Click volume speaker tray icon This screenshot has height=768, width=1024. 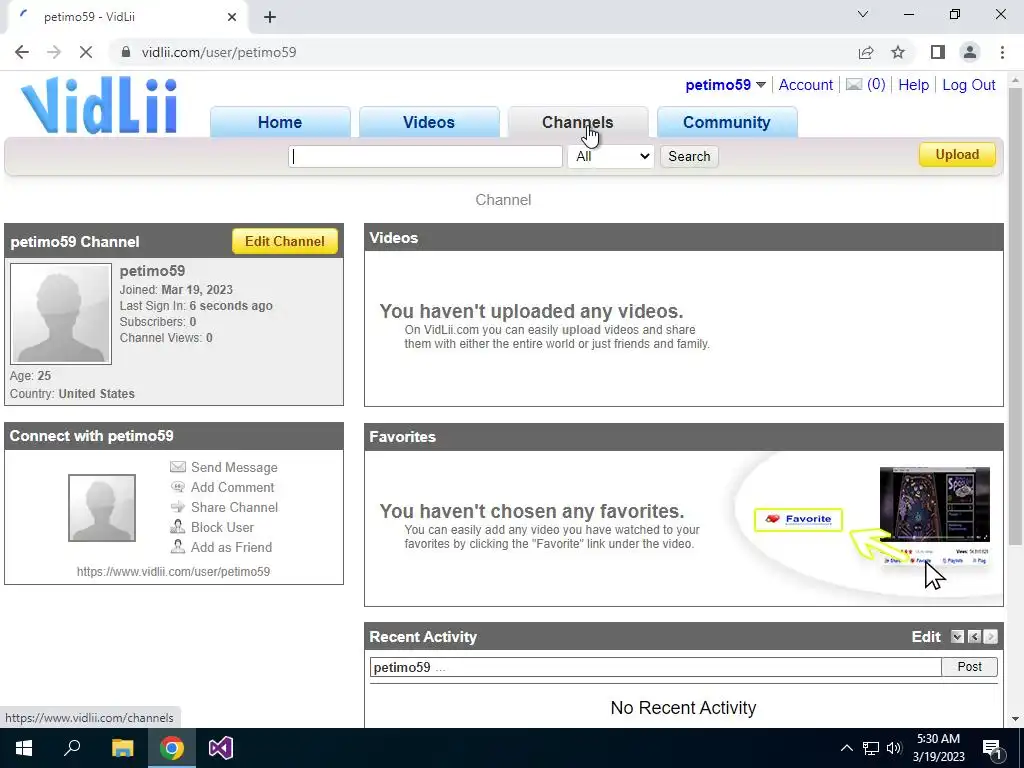click(894, 748)
